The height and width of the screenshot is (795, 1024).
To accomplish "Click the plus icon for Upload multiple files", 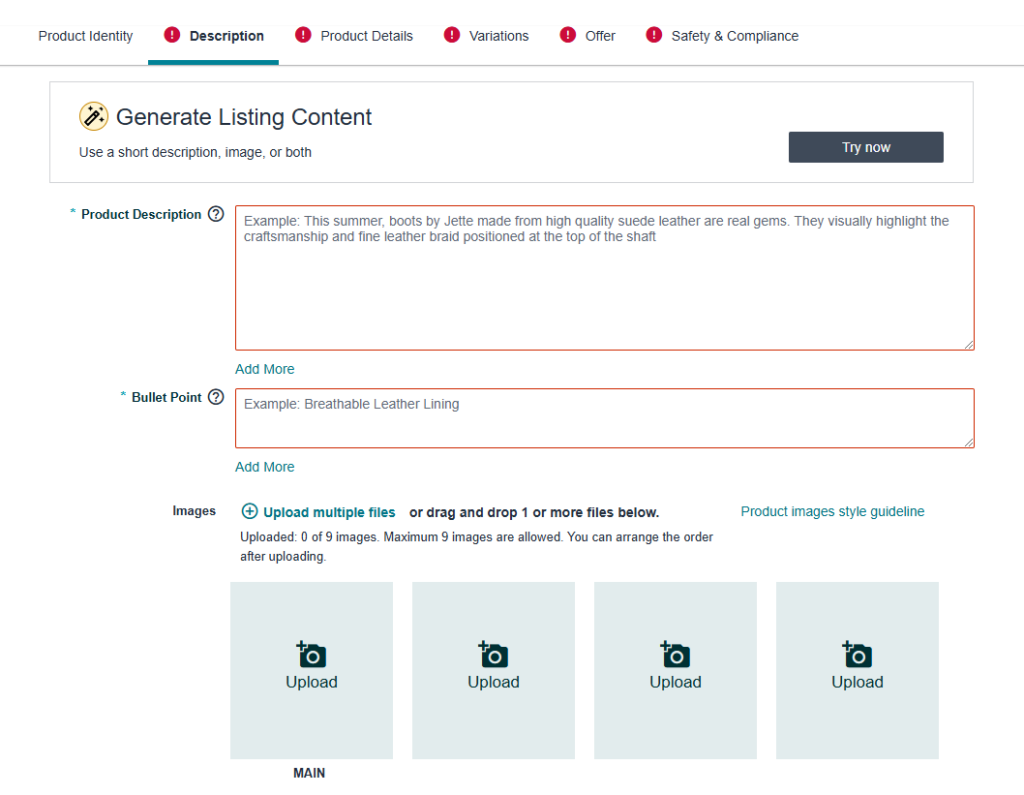I will 250,512.
